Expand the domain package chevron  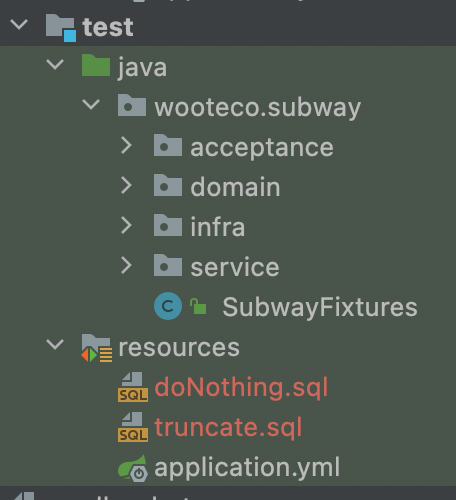tap(126, 186)
